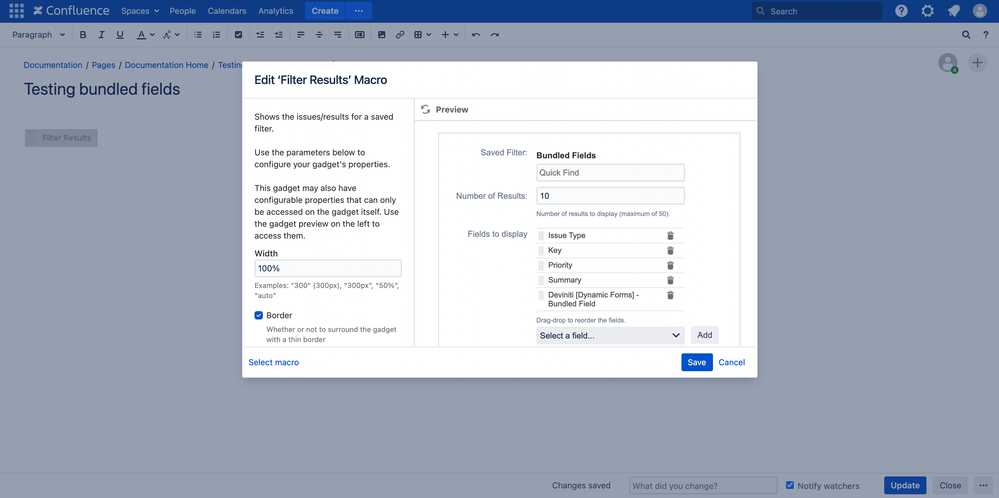
Task: Open the notifications icon
Action: [x=954, y=11]
